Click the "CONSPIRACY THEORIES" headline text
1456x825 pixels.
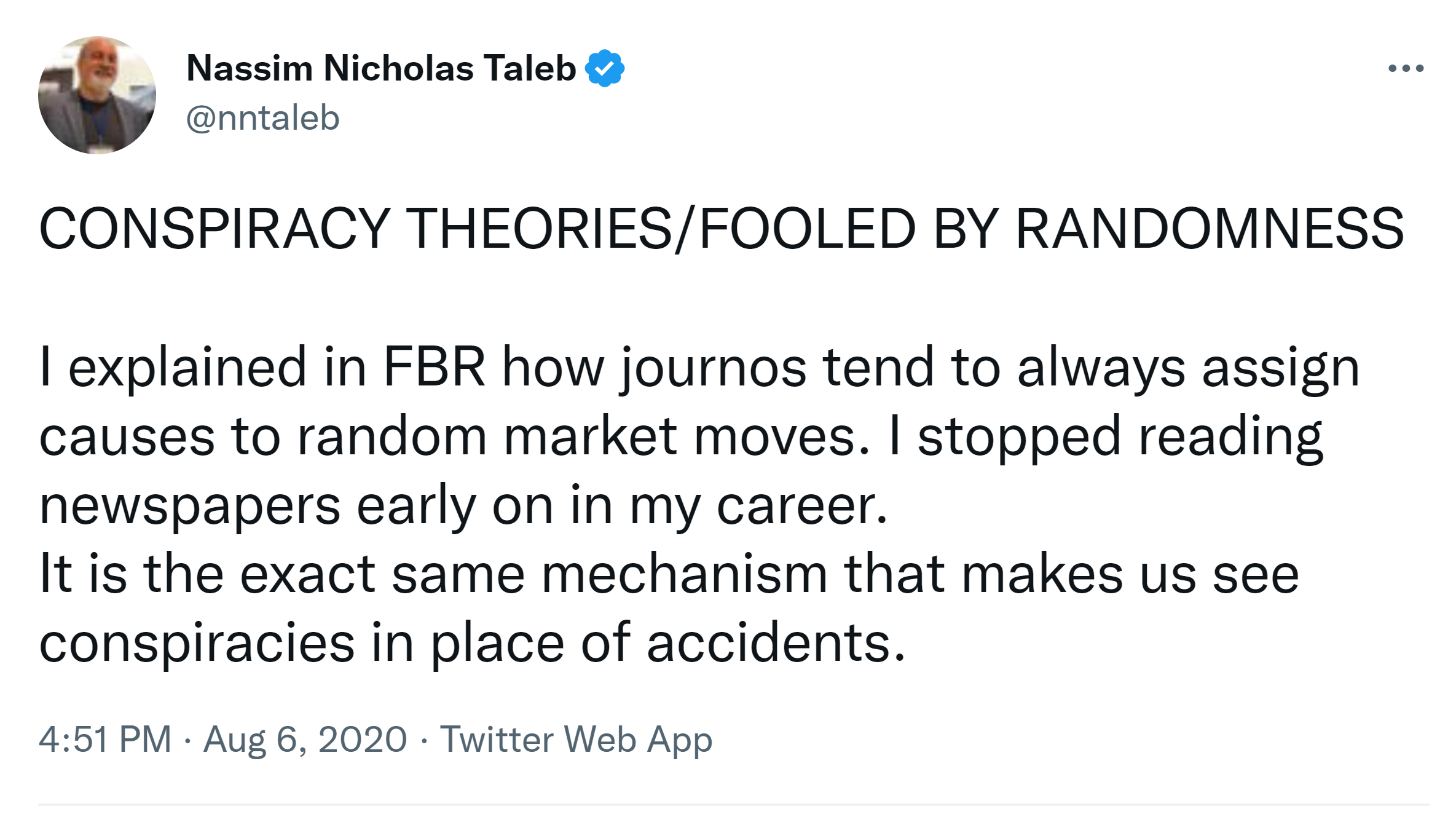pos(355,229)
